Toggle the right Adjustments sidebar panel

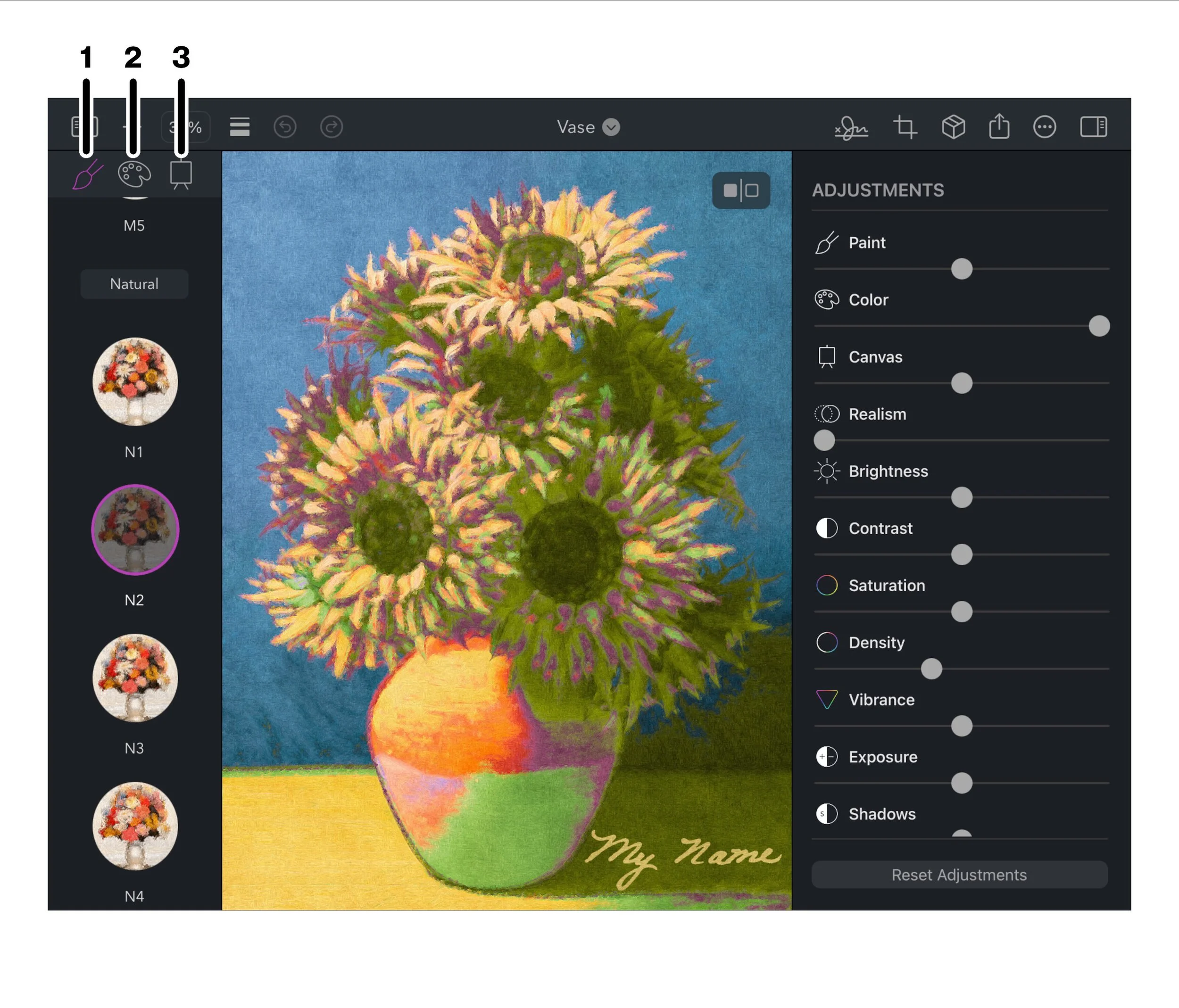point(1093,127)
